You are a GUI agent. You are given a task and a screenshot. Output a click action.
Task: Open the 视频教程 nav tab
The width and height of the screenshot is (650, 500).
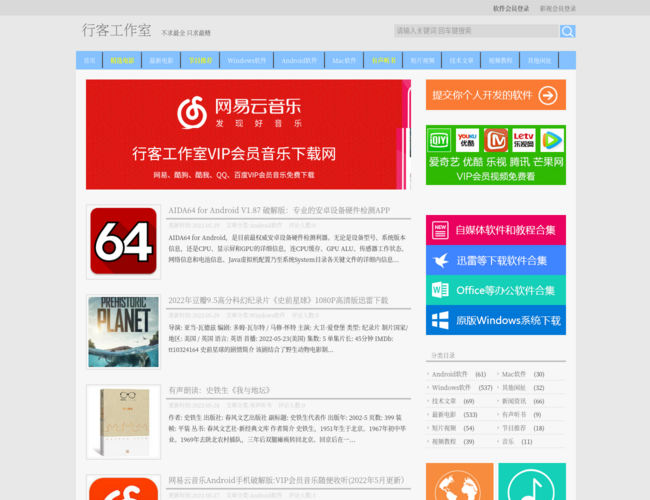click(500, 61)
